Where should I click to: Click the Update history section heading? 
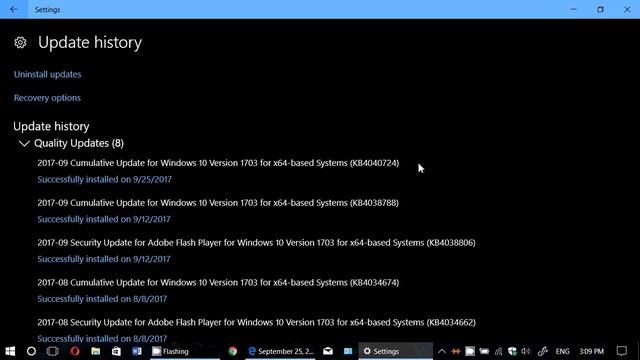click(x=51, y=127)
